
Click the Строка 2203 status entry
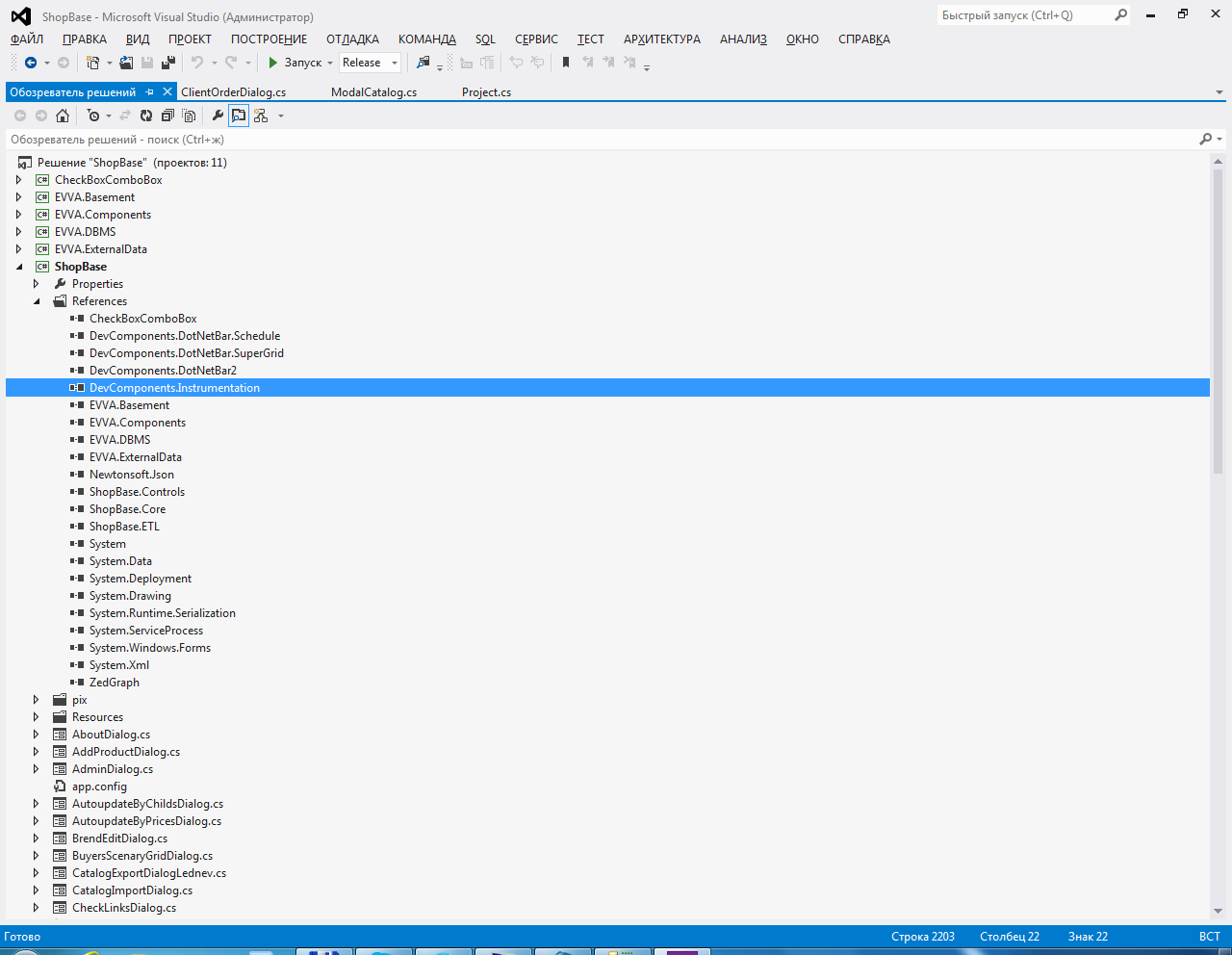923,937
